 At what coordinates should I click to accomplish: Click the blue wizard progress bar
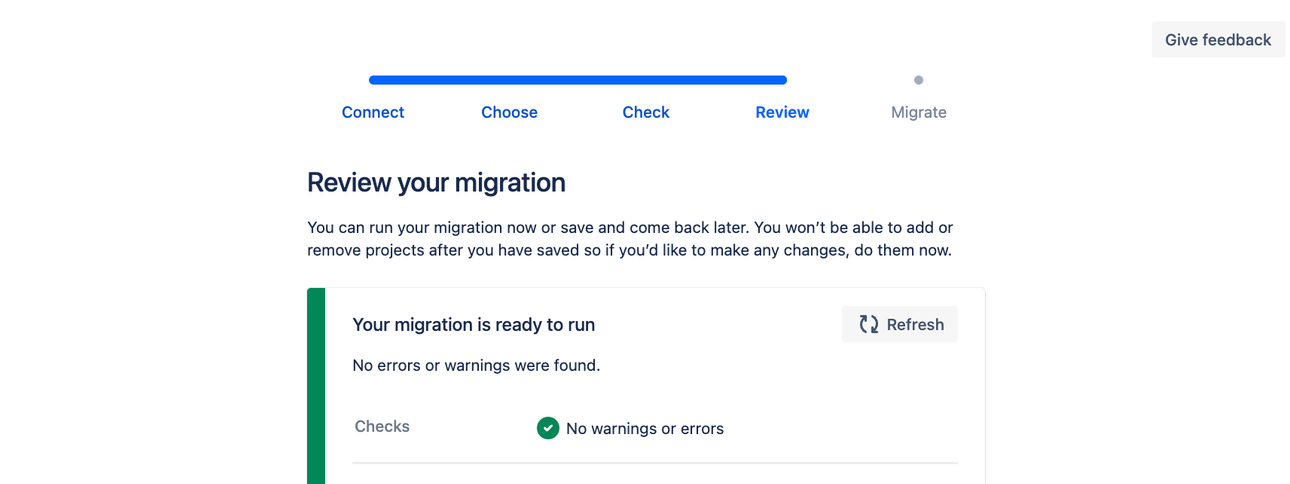tap(578, 80)
